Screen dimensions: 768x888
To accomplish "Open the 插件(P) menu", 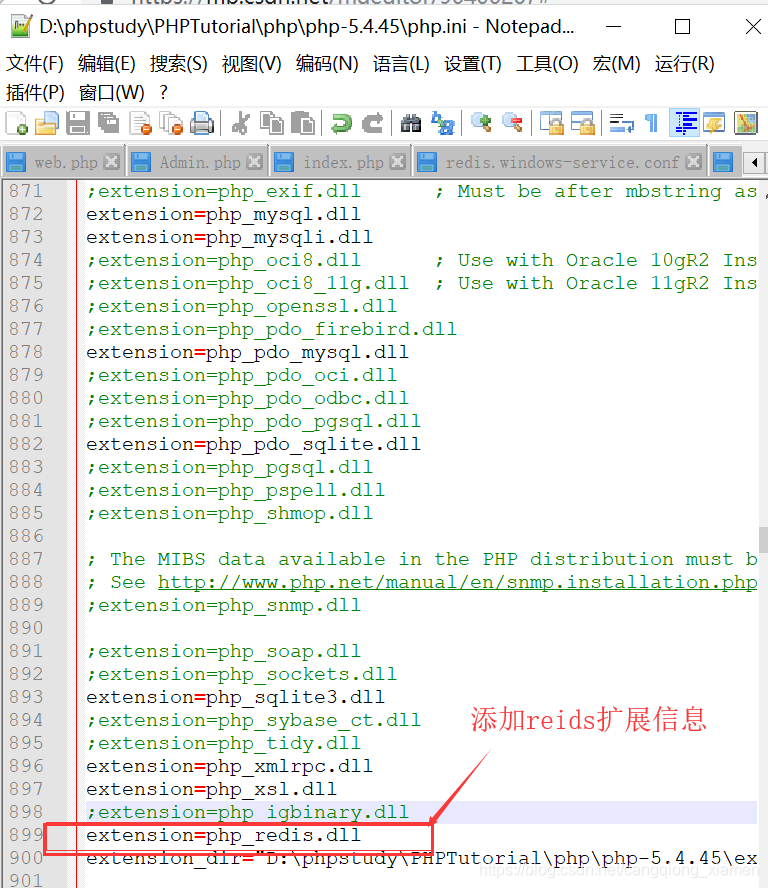I will click(x=35, y=92).
